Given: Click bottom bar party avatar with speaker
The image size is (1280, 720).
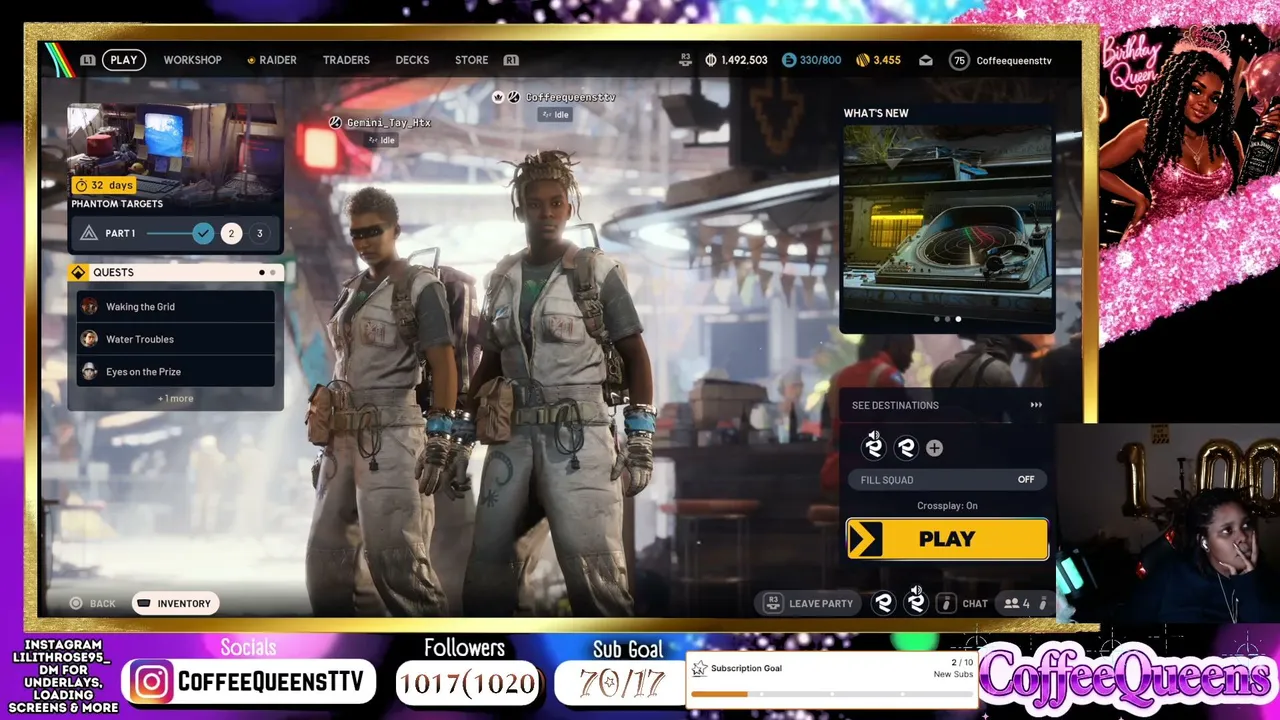Looking at the screenshot, I should 916,602.
